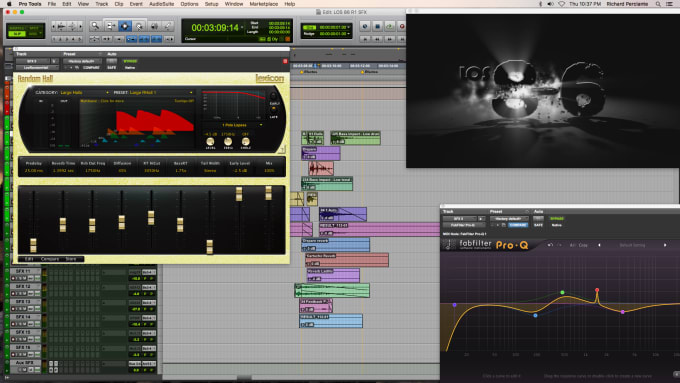The height and width of the screenshot is (383, 680).
Task: Click the Predelay fader handle
Action: pyautogui.click(x=33, y=245)
